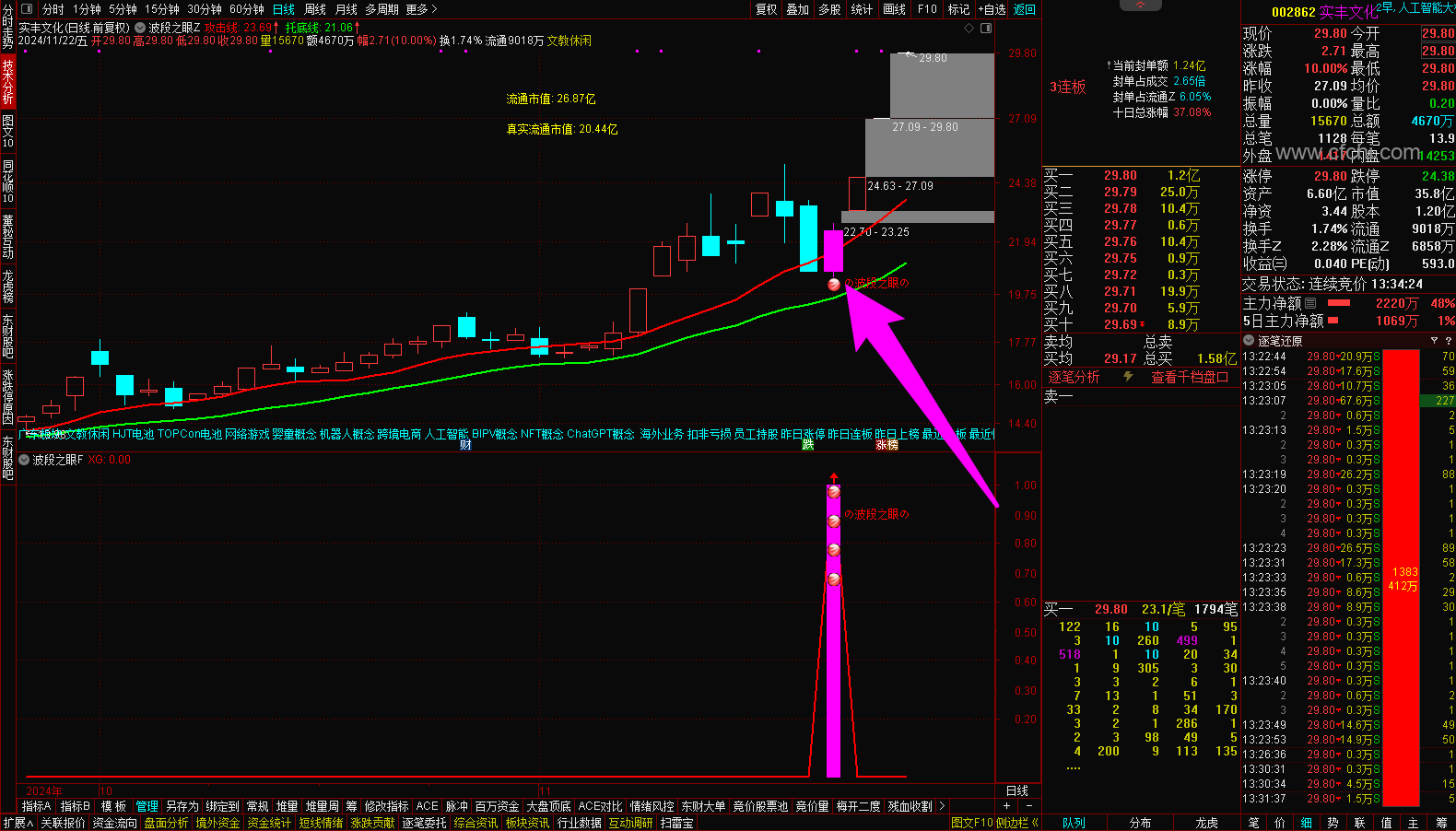Click the red collapse arrow above the order book
Viewport: 1456px width, 831px height.
[x=1141, y=5]
